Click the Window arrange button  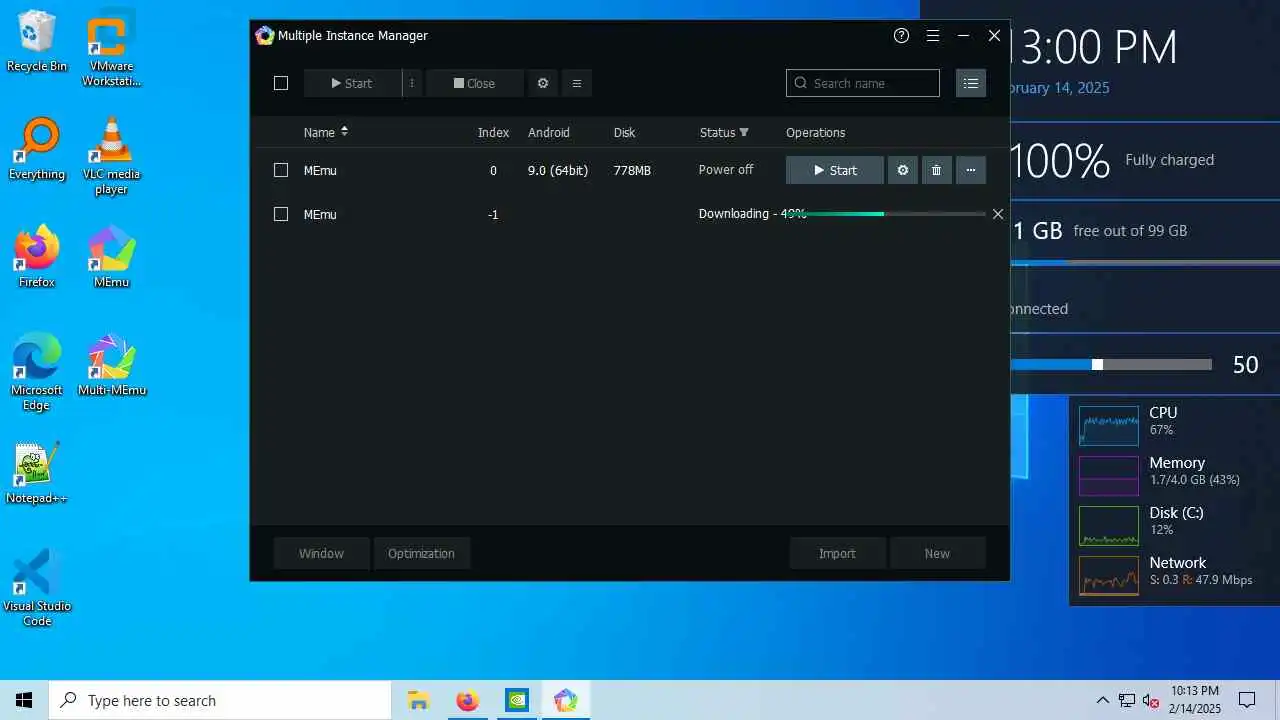tap(321, 553)
